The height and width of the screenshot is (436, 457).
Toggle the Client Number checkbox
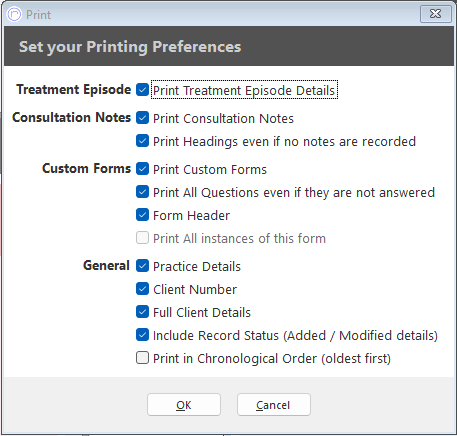pyautogui.click(x=142, y=289)
